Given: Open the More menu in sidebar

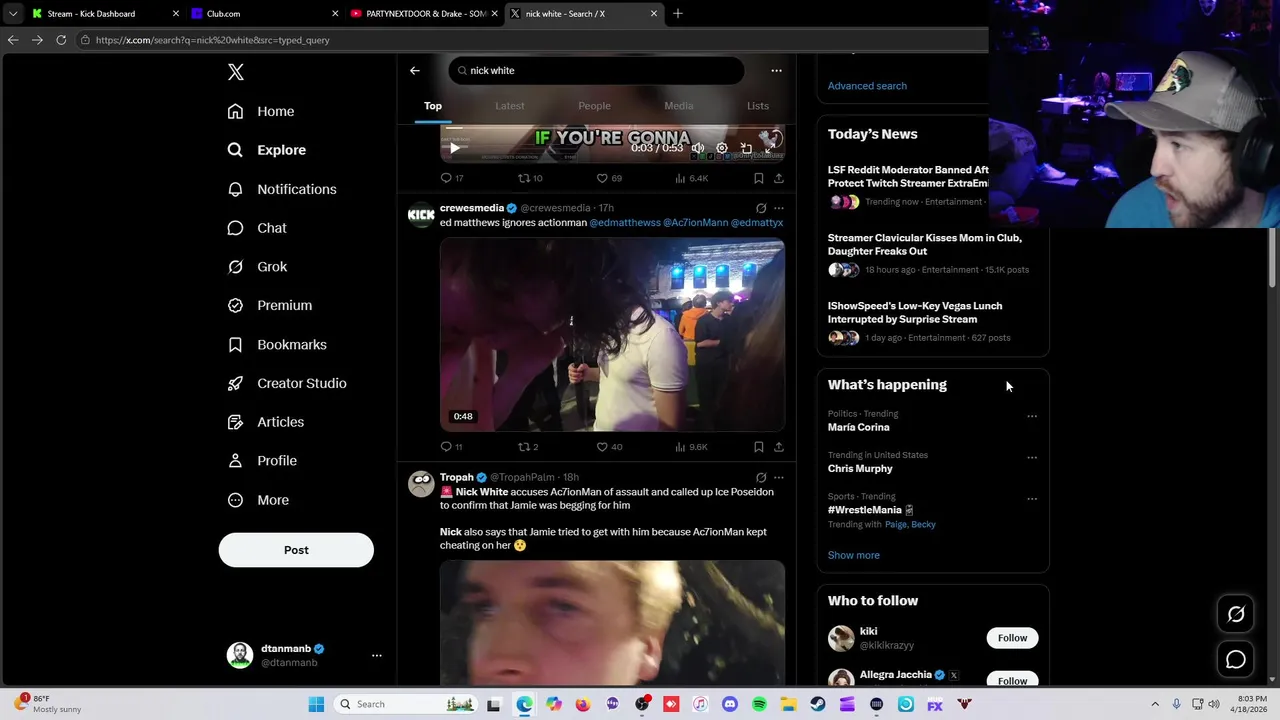Looking at the screenshot, I should [258, 500].
